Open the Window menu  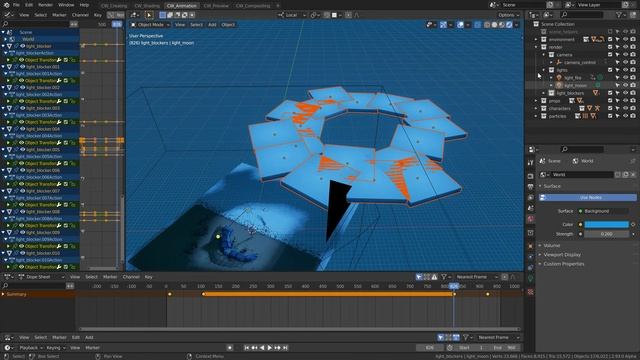click(x=66, y=5)
